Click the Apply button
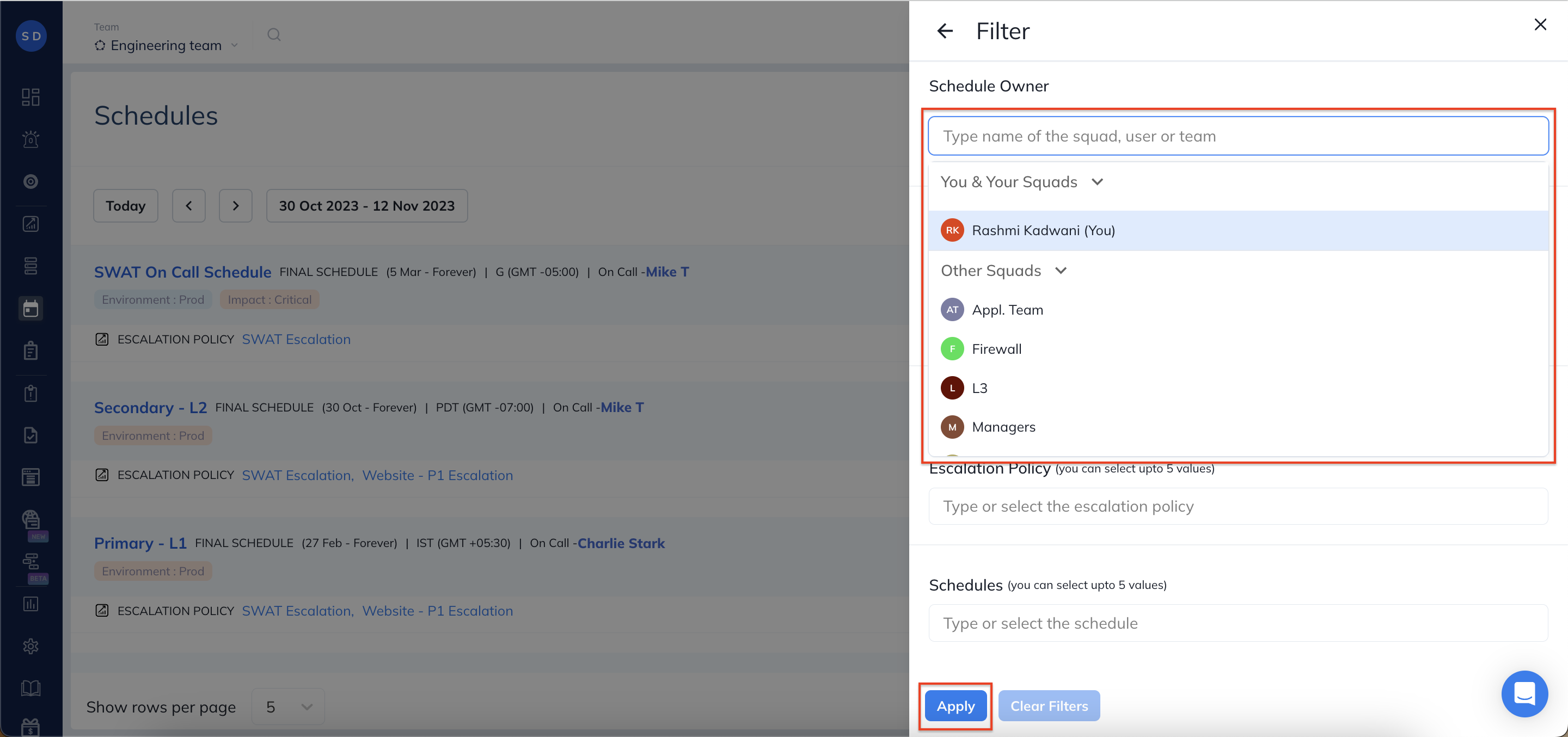The height and width of the screenshot is (737, 1568). (955, 706)
